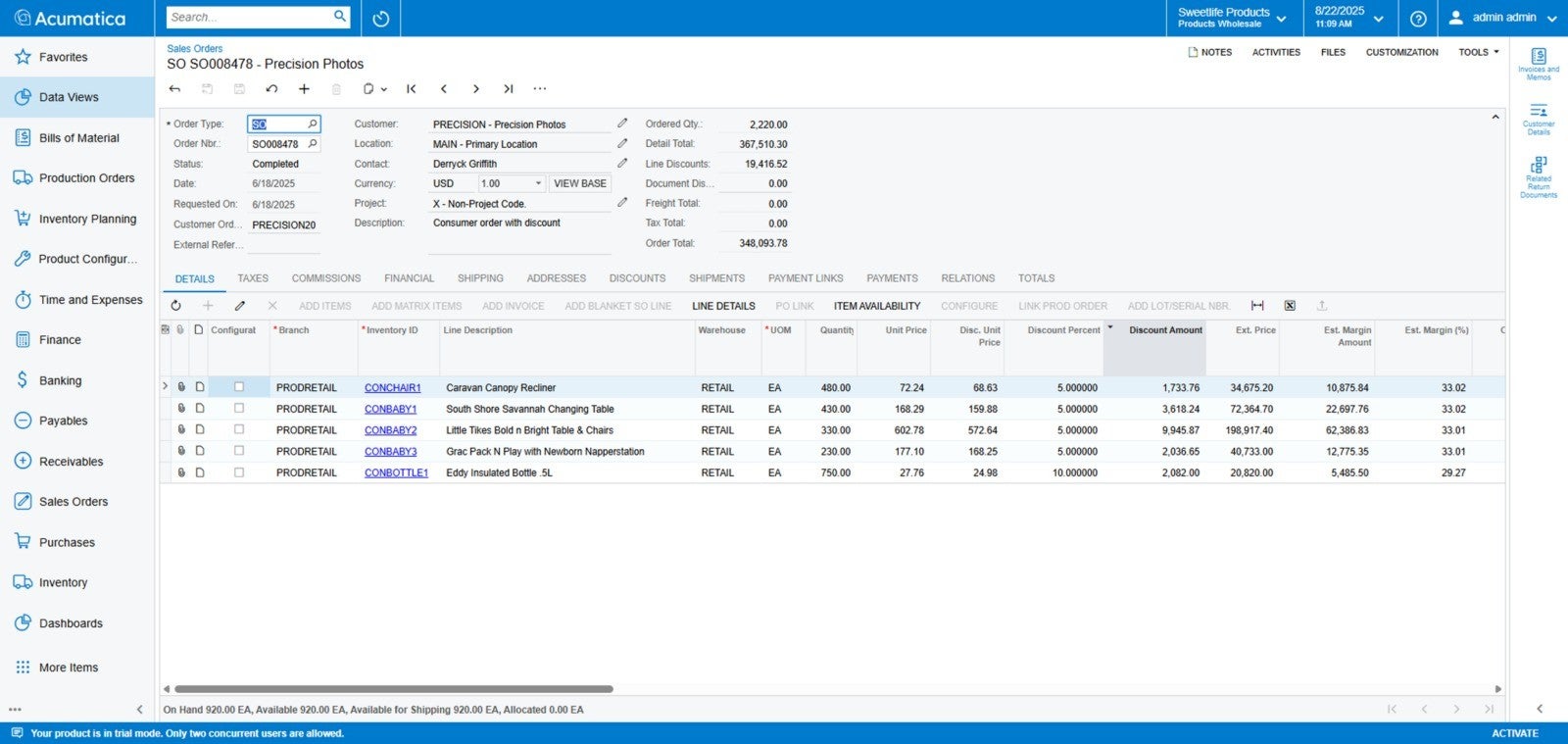Open Invoices and Memos side panel
The width and height of the screenshot is (1568, 744).
click(x=1539, y=64)
